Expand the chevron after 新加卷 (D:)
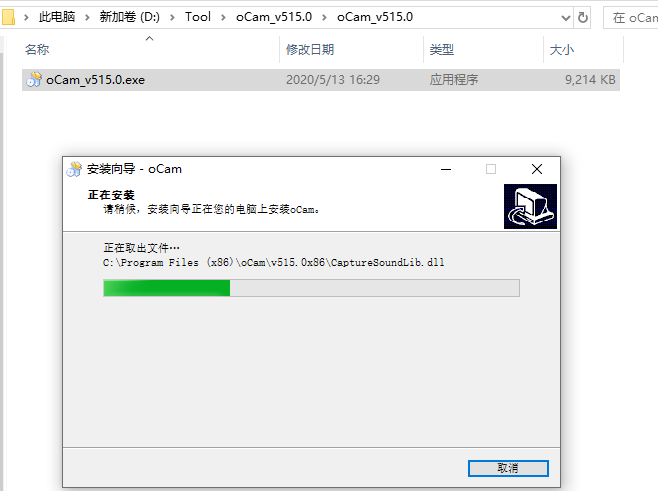This screenshot has width=658, height=491. pos(172,17)
